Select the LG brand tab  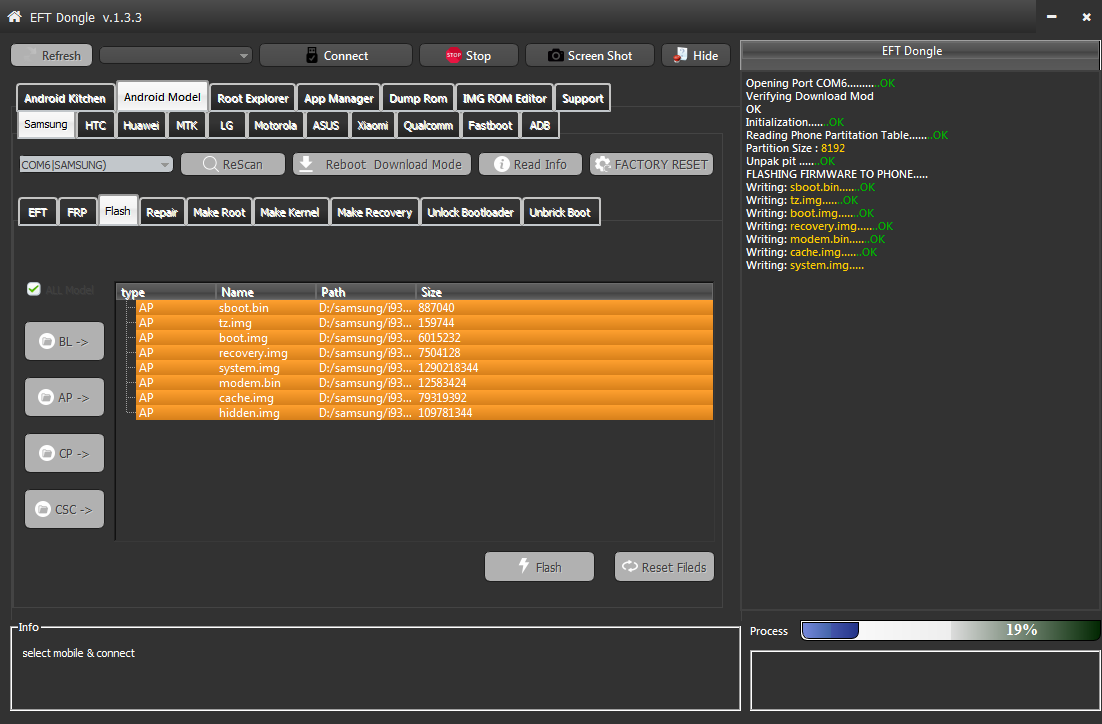coord(226,125)
